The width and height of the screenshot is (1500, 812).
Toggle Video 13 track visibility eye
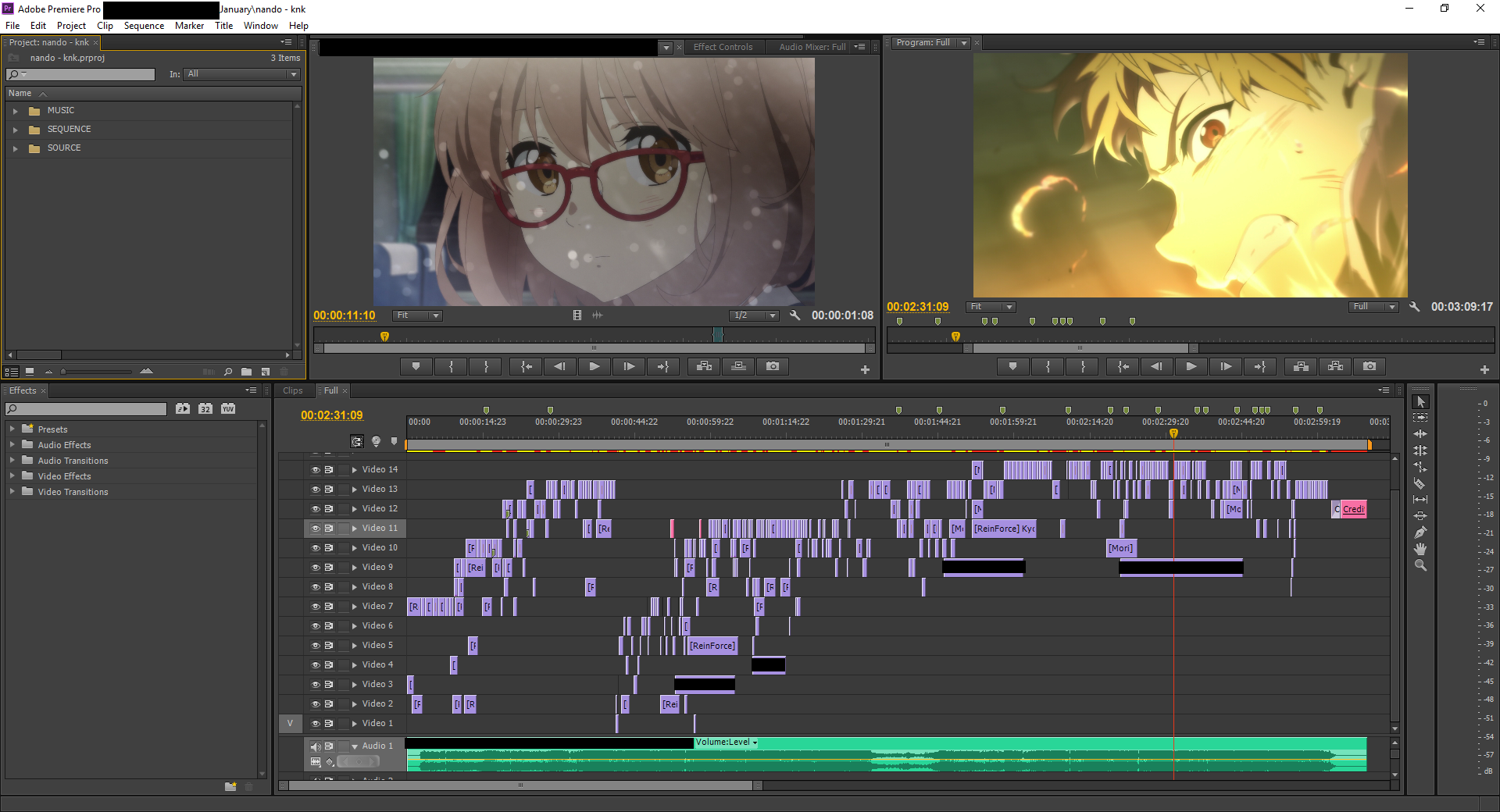coord(316,490)
